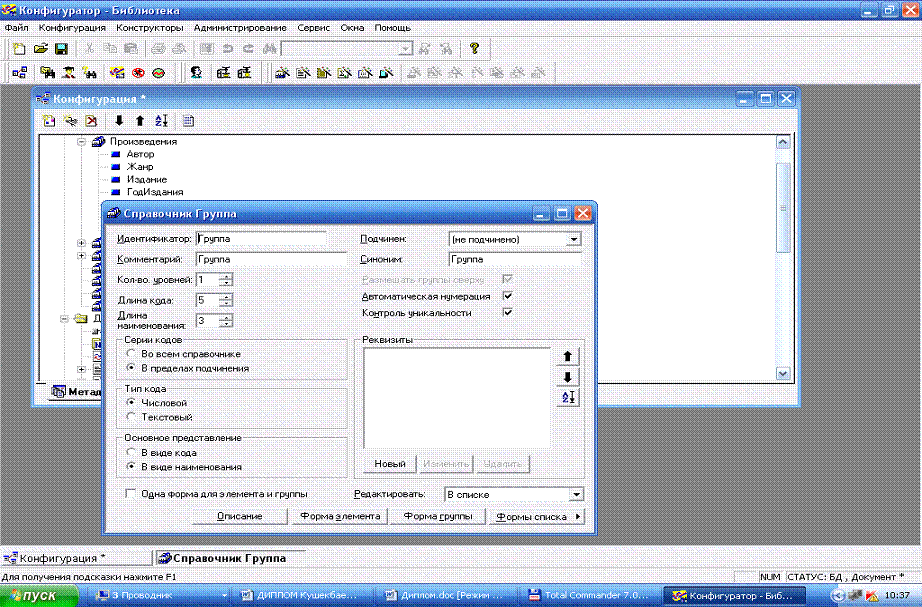Collapse the Произведения tree node
922x607 pixels.
coord(82,142)
